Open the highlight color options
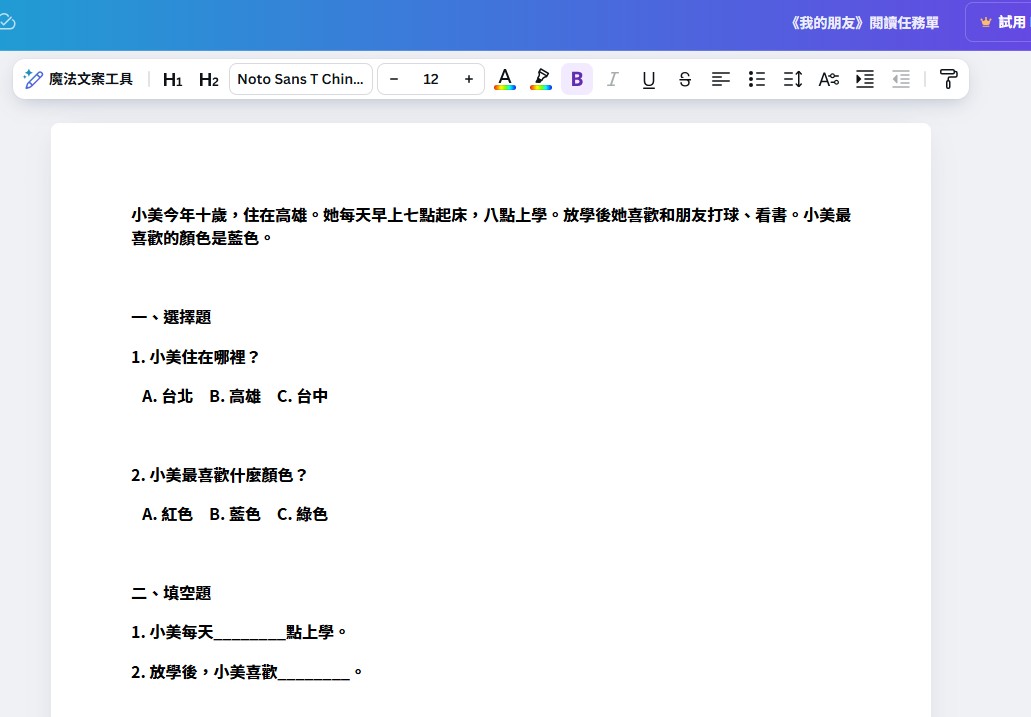Viewport: 1031px width, 717px height. tap(540, 79)
